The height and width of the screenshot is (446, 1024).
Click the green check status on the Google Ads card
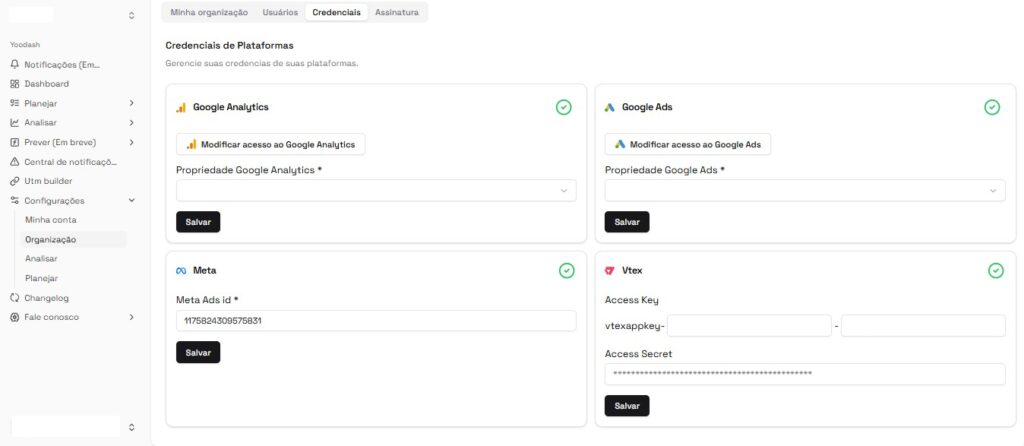click(992, 107)
